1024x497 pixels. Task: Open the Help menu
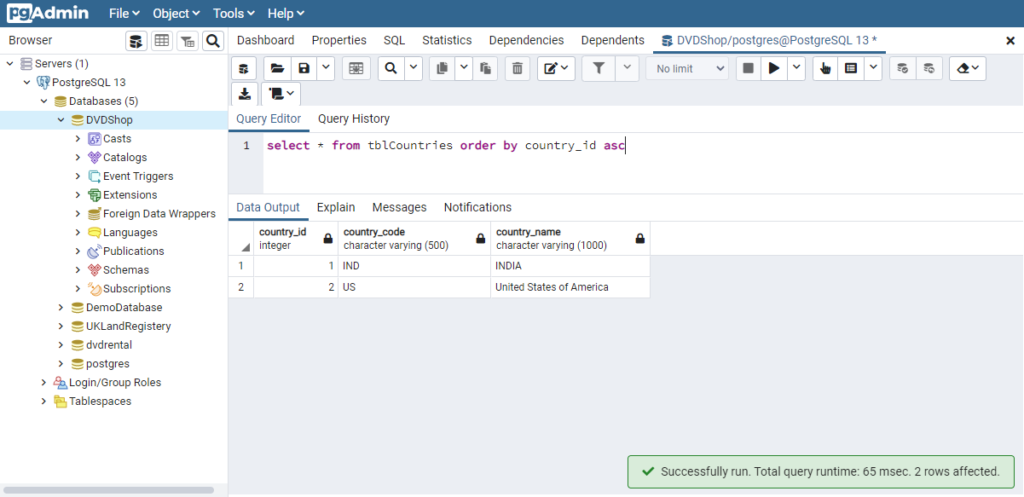(285, 13)
